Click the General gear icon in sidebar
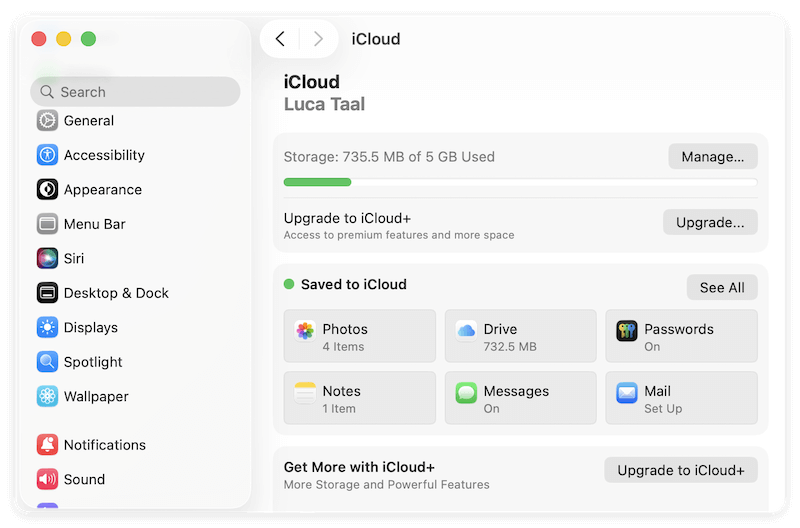 47,121
